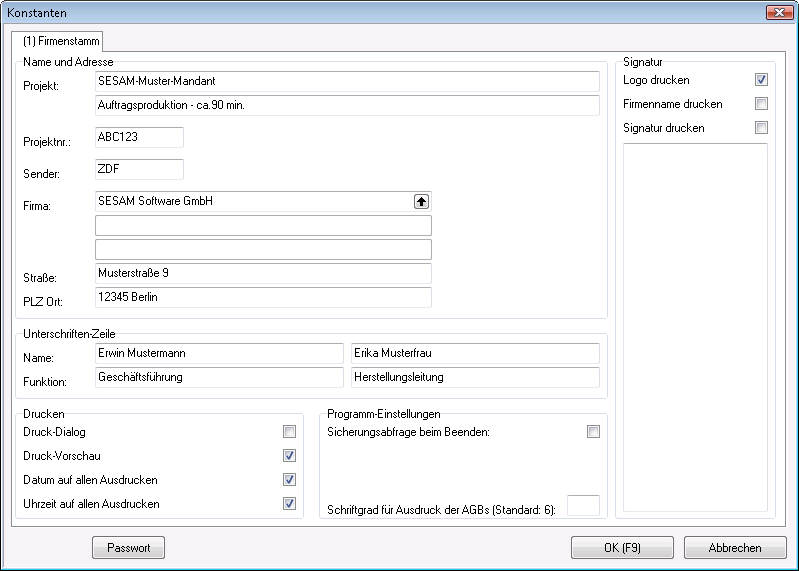This screenshot has height=571, width=799.
Task: Click the Abbrechen button
Action: pos(735,548)
